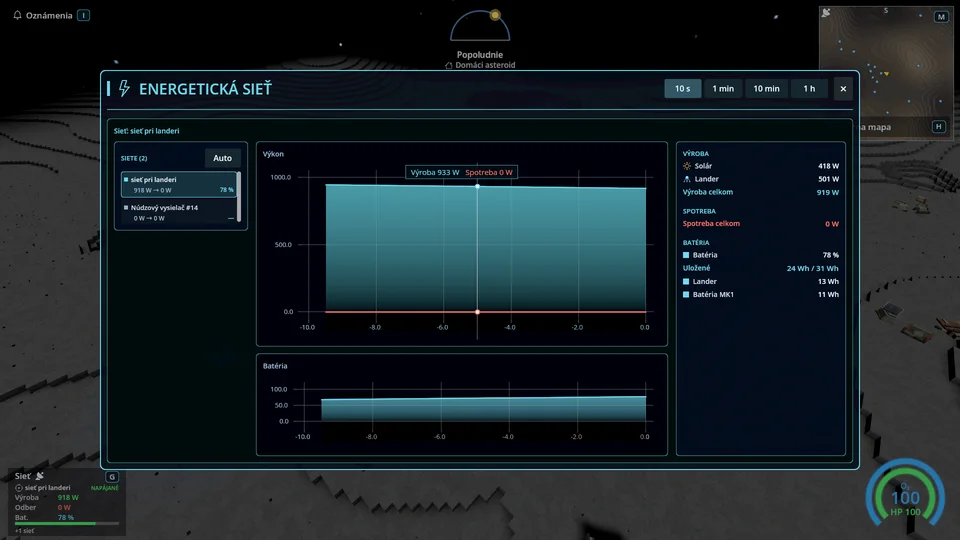Click the Batéria MK1 11 Wh value
This screenshot has height=540, width=960.
point(828,294)
